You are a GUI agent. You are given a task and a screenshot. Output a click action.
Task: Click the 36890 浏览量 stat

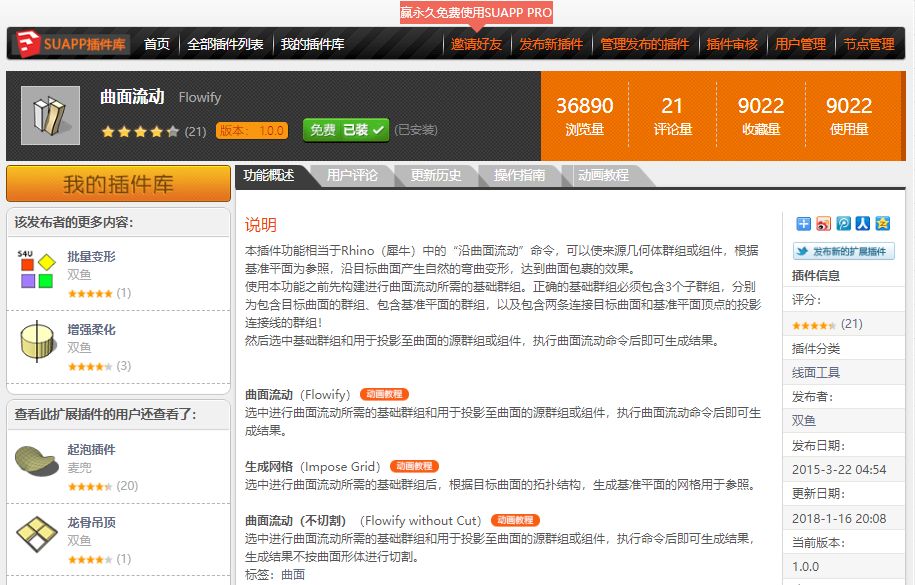584,116
